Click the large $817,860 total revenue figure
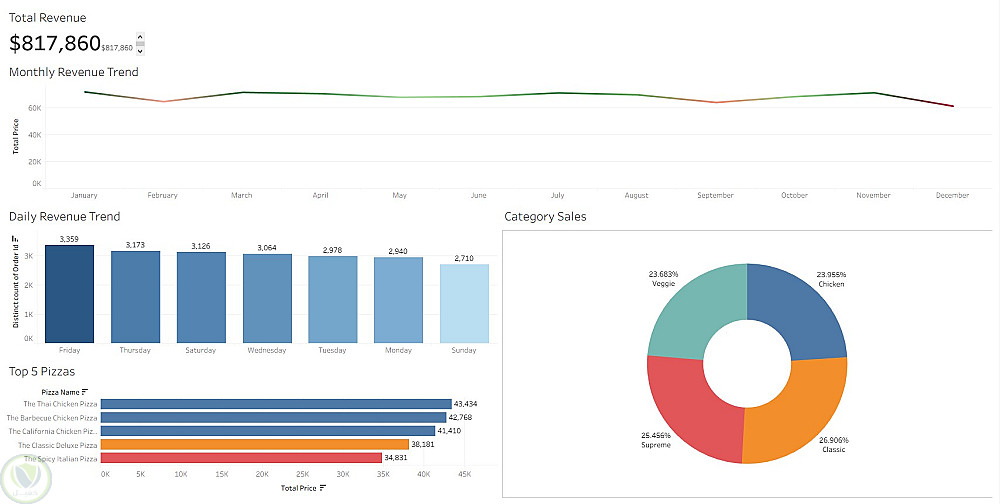This screenshot has width=1000, height=504. point(55,43)
